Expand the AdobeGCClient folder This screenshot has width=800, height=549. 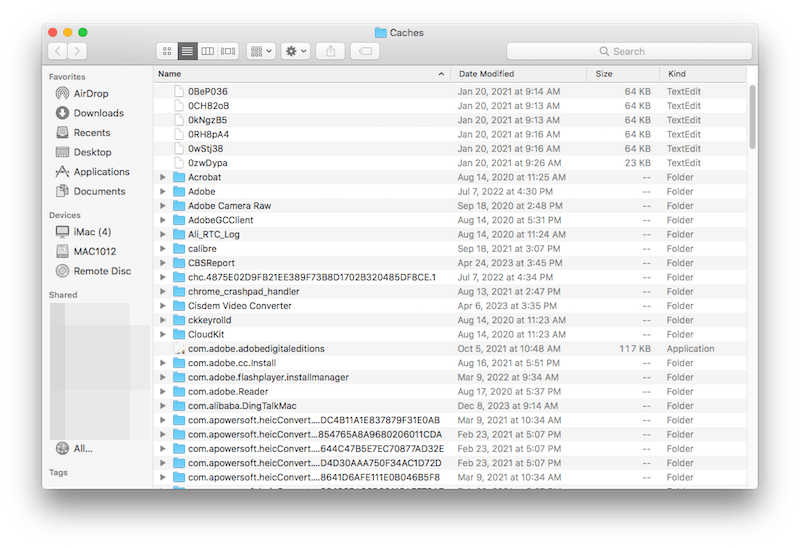pos(163,220)
